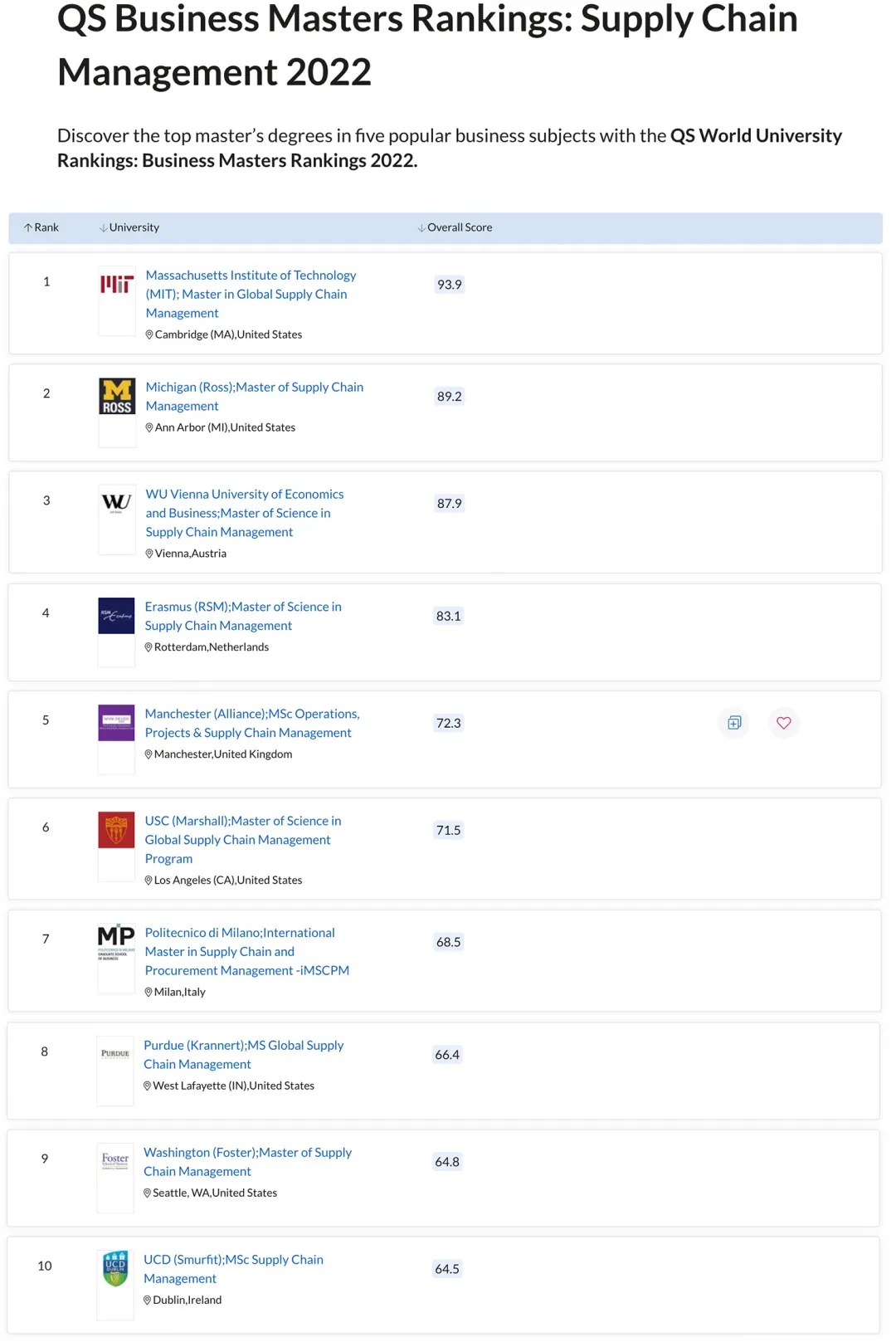Click the 93.9 overall score badge

pyautogui.click(x=449, y=285)
